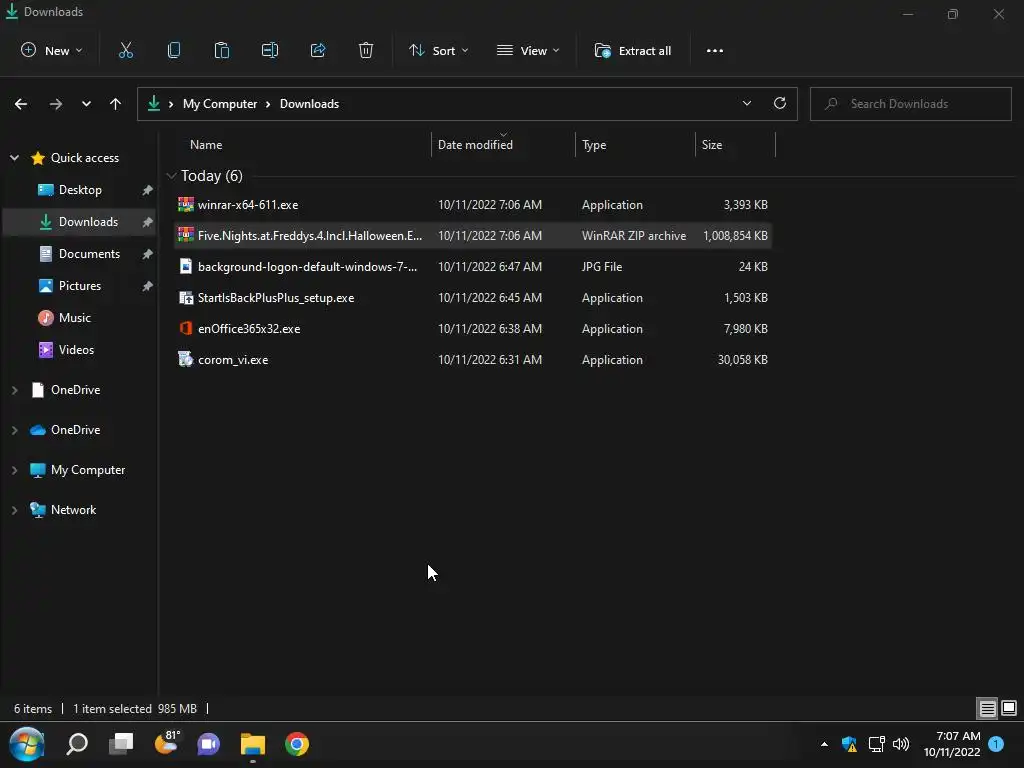Open taskbar Search magnifier
Screen dimensions: 1024x768
[x=77, y=744]
